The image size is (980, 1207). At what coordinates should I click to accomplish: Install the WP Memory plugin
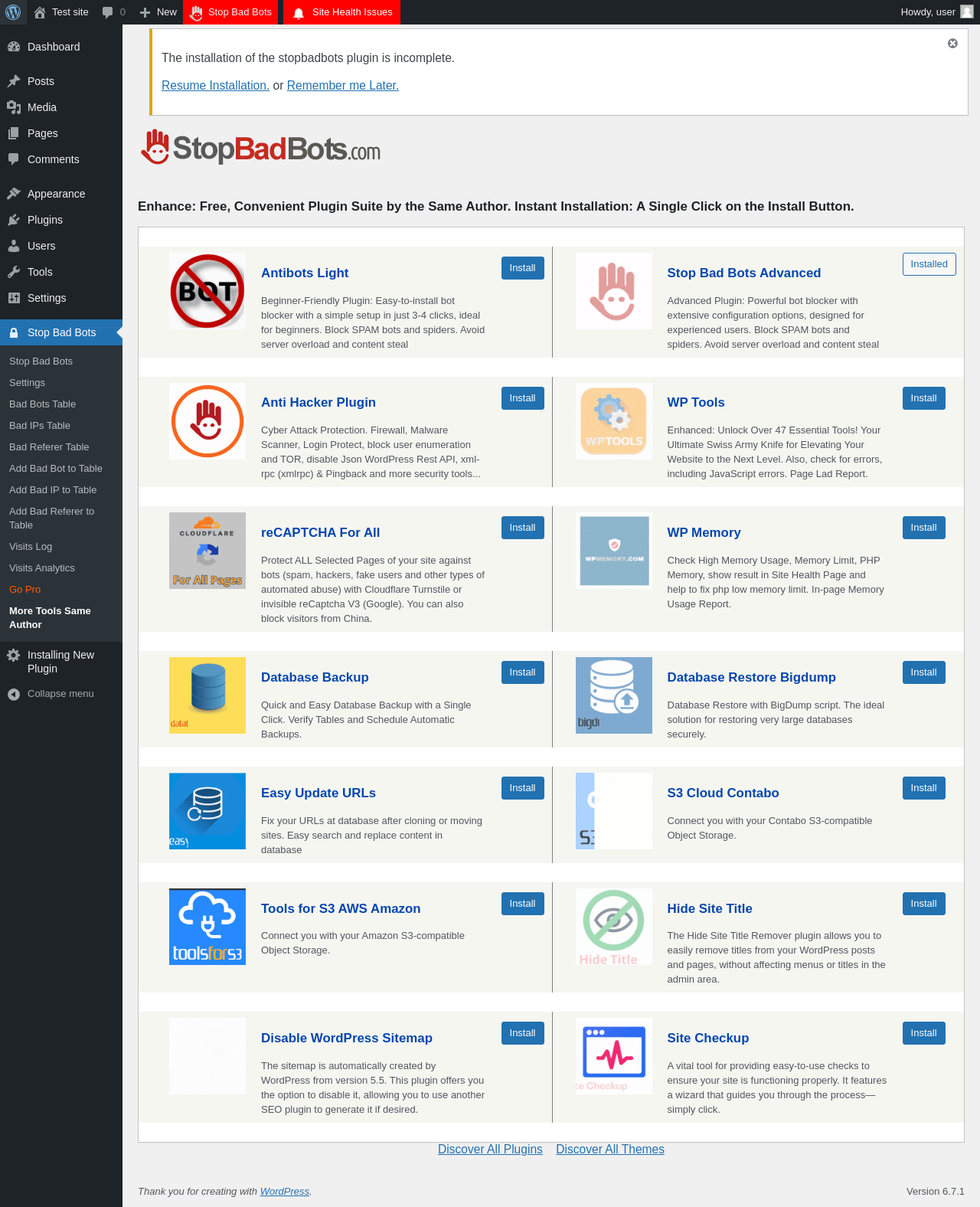point(924,528)
